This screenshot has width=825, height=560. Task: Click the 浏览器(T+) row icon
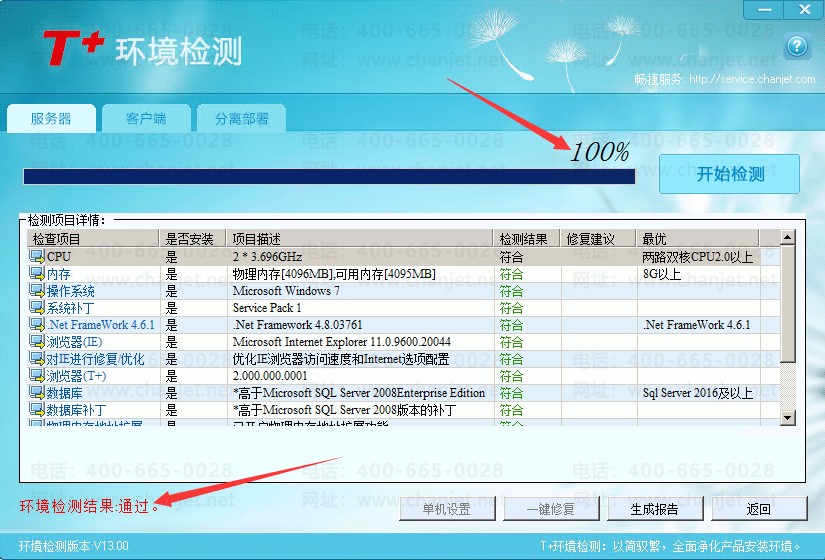click(37, 376)
